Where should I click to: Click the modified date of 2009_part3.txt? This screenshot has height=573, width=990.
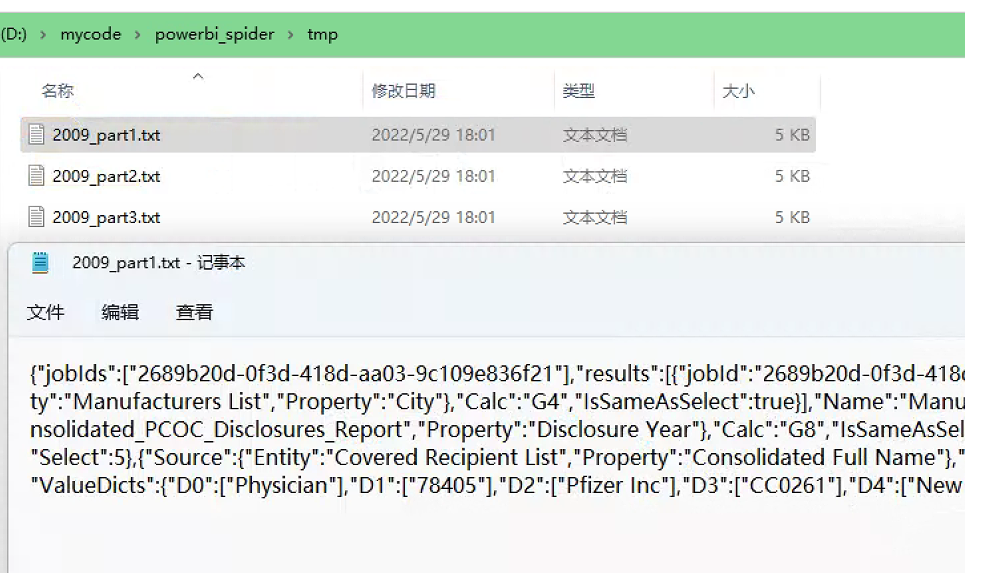pyautogui.click(x=433, y=216)
